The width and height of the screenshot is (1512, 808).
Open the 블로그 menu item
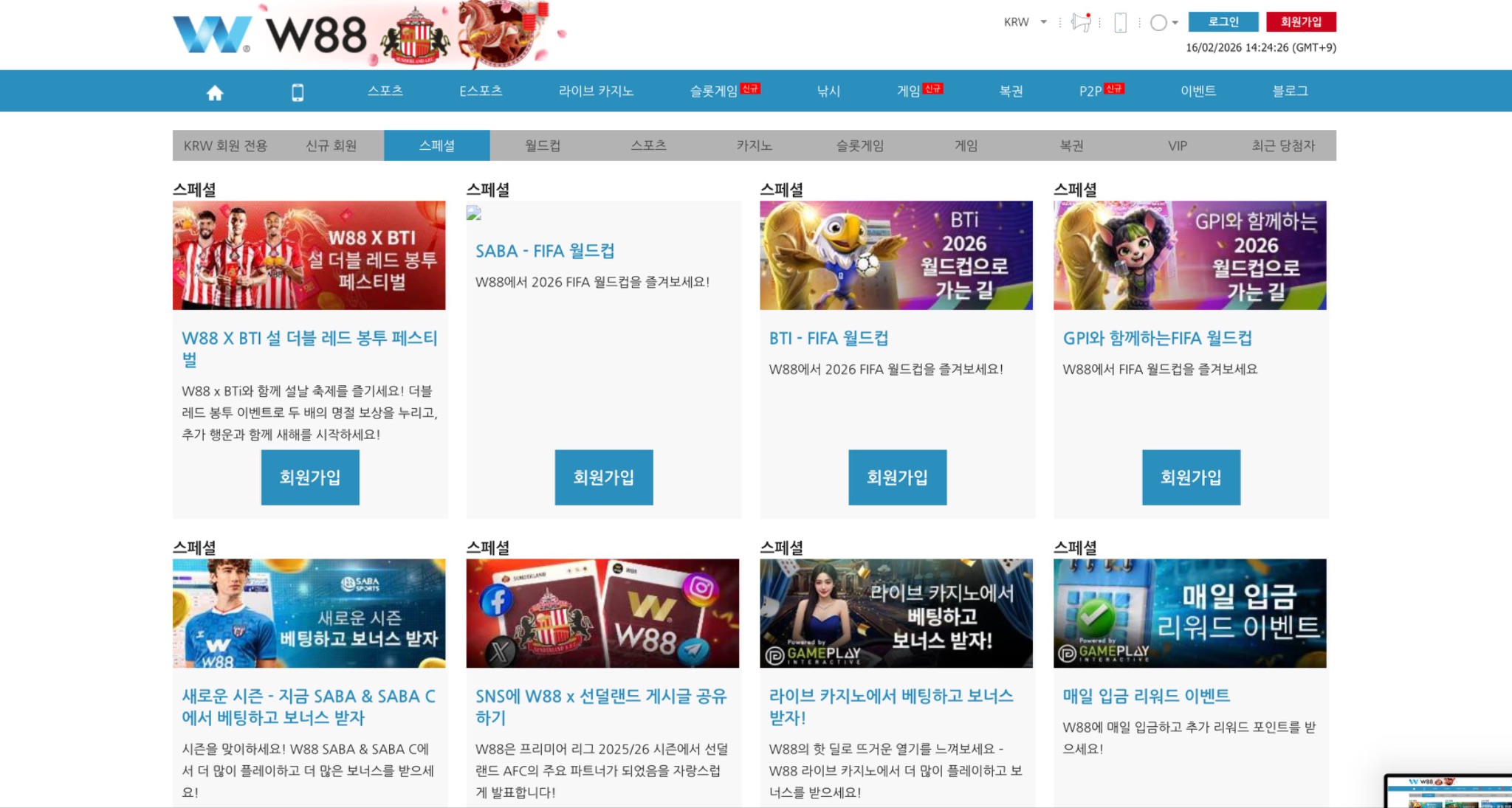(1290, 91)
